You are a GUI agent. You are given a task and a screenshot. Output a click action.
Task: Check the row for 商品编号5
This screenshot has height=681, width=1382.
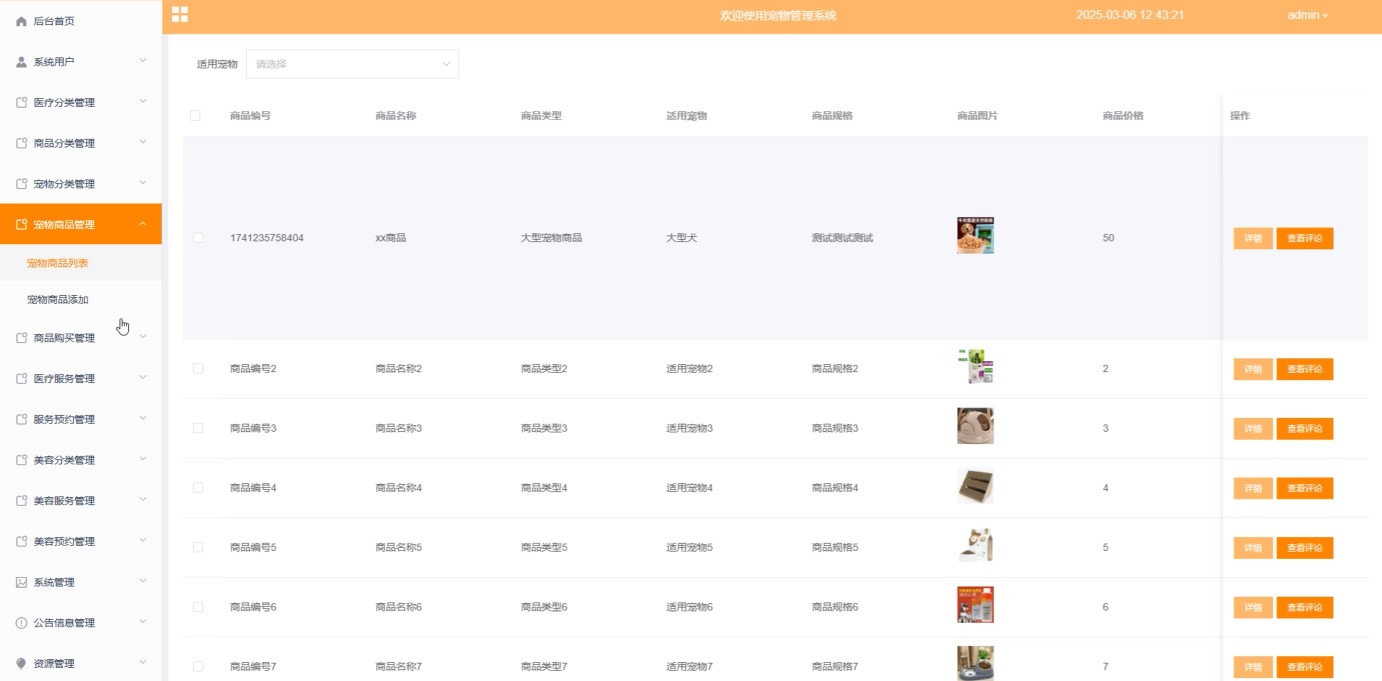198,547
